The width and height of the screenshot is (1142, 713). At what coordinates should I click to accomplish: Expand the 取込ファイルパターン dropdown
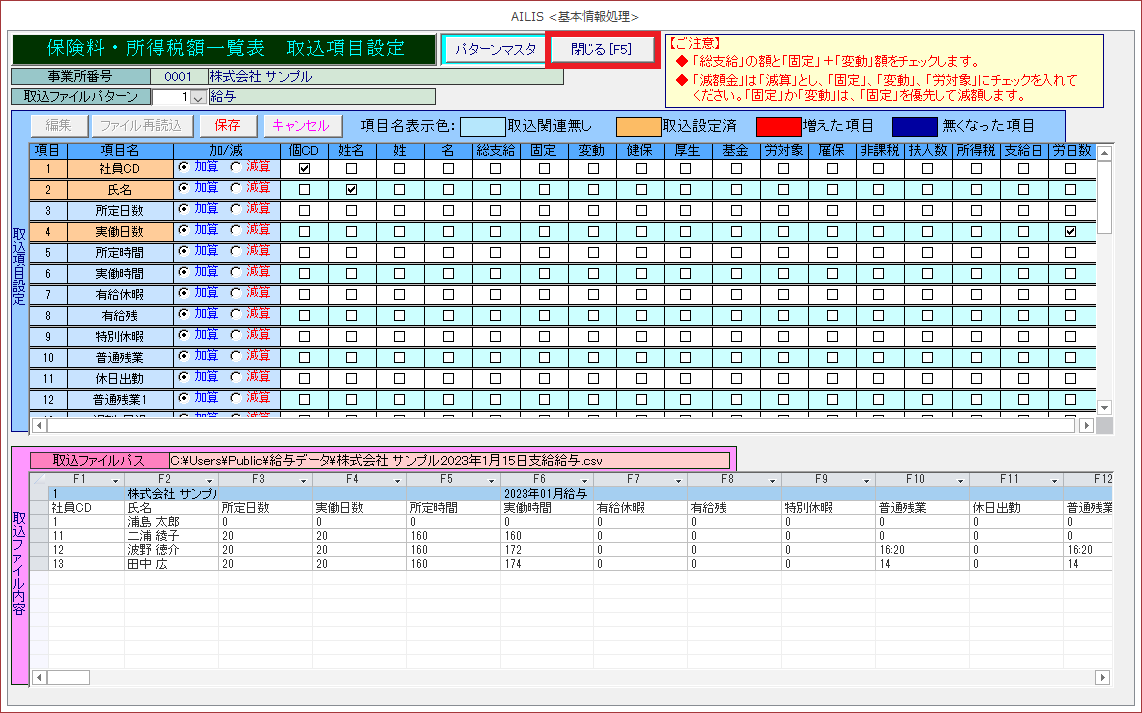click(x=197, y=97)
